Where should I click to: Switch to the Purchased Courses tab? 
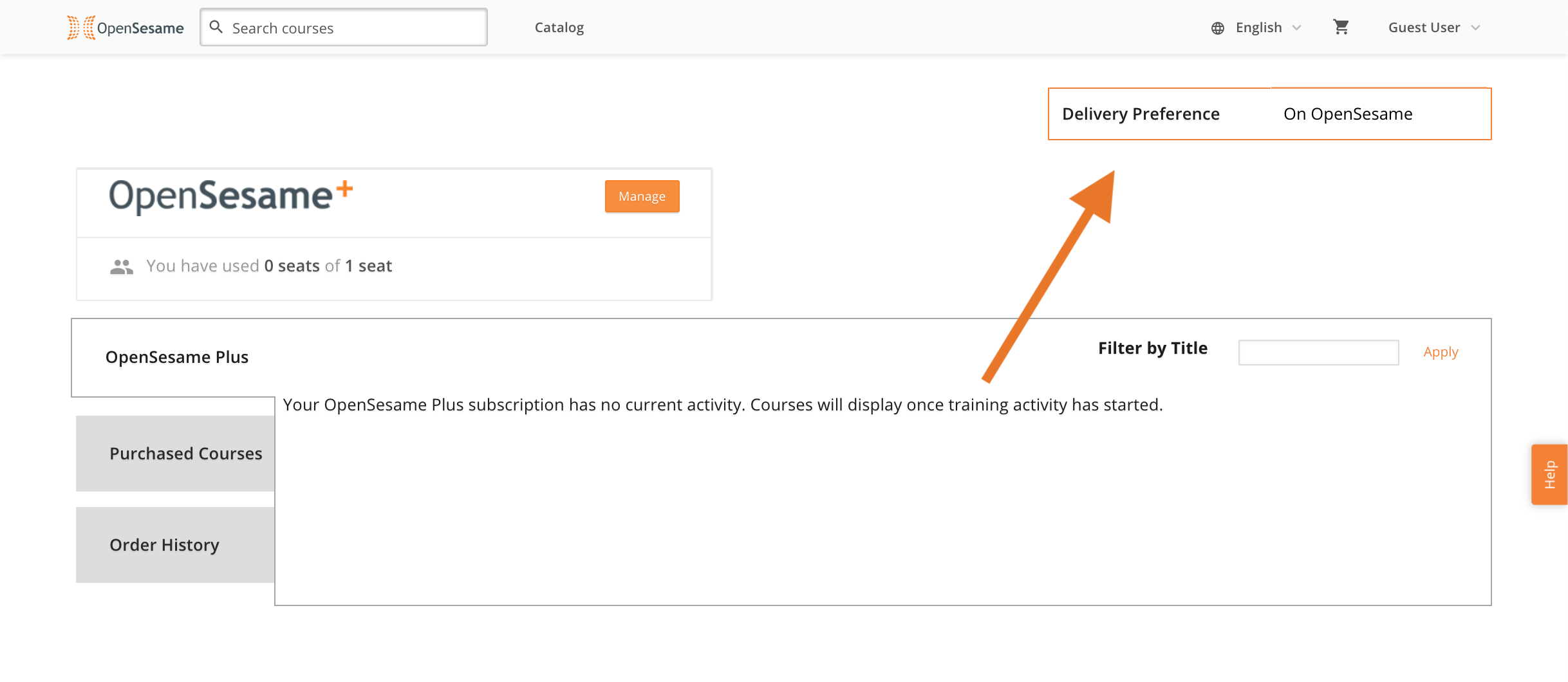(176, 454)
